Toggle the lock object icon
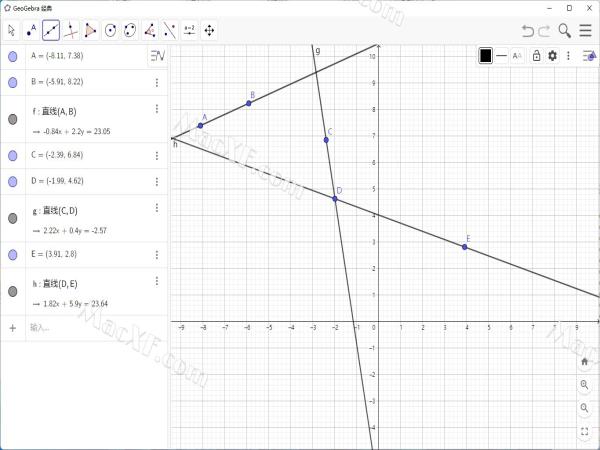 coord(536,56)
